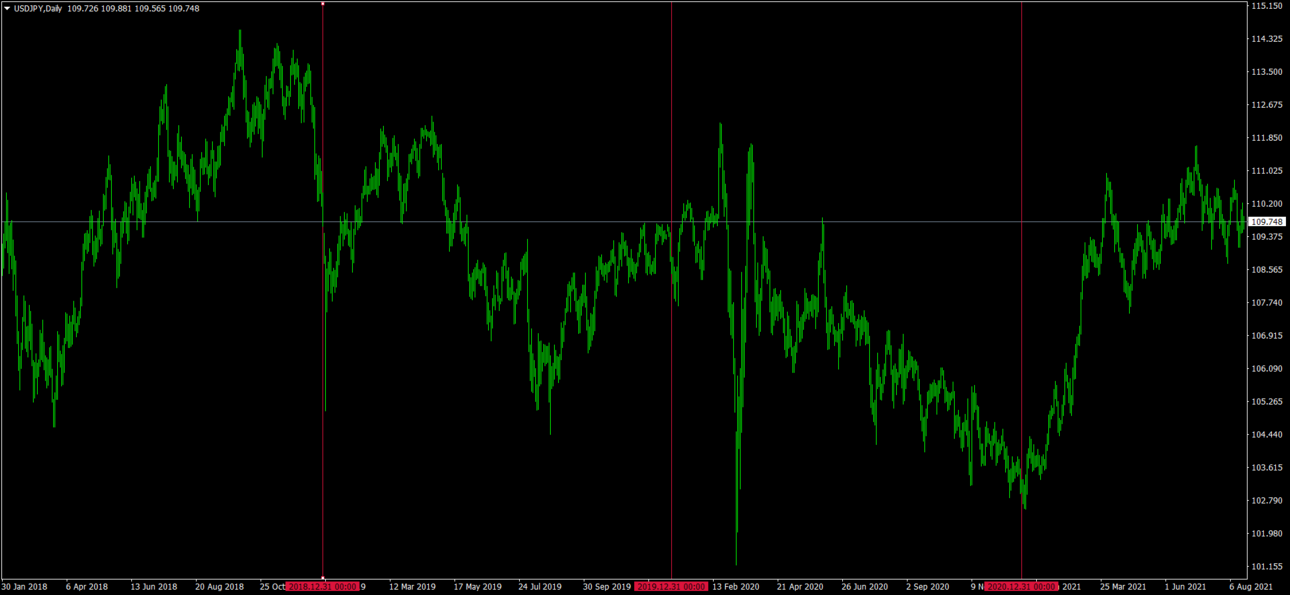Click the 106.915 price scale label
The image size is (1290, 595).
click(x=1266, y=336)
